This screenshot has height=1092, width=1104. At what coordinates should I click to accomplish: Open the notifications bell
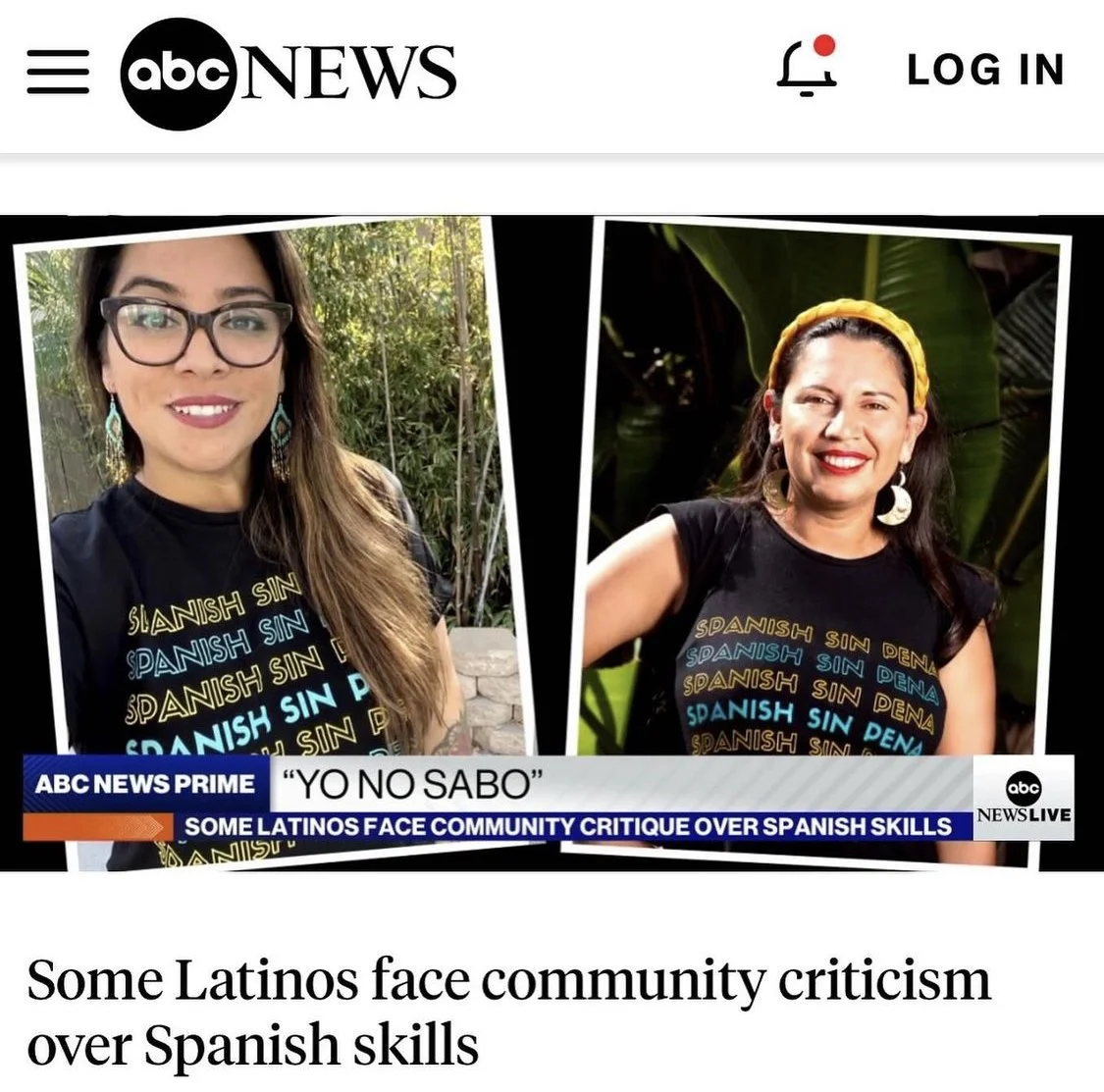click(806, 69)
